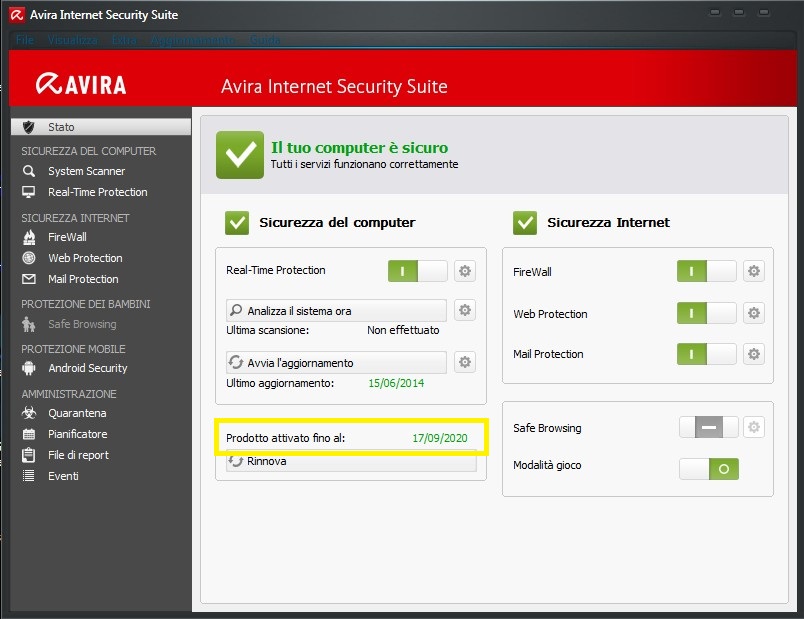
Task: Click the File di report clipboard icon
Action: 29,455
